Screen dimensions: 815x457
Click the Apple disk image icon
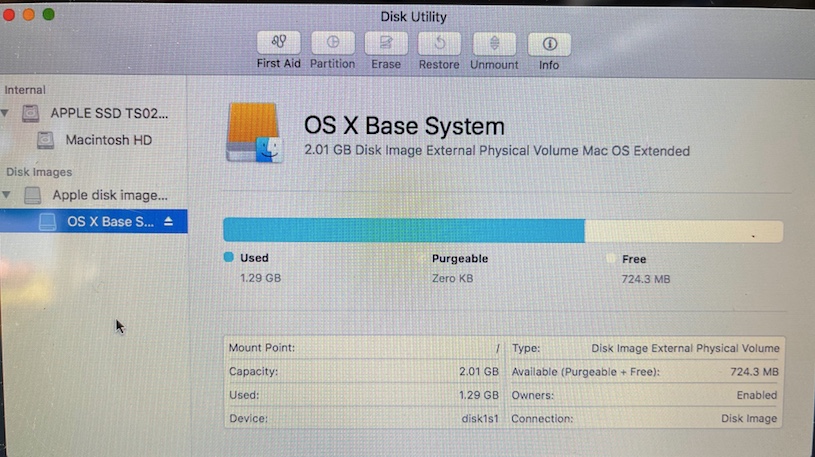(32, 195)
